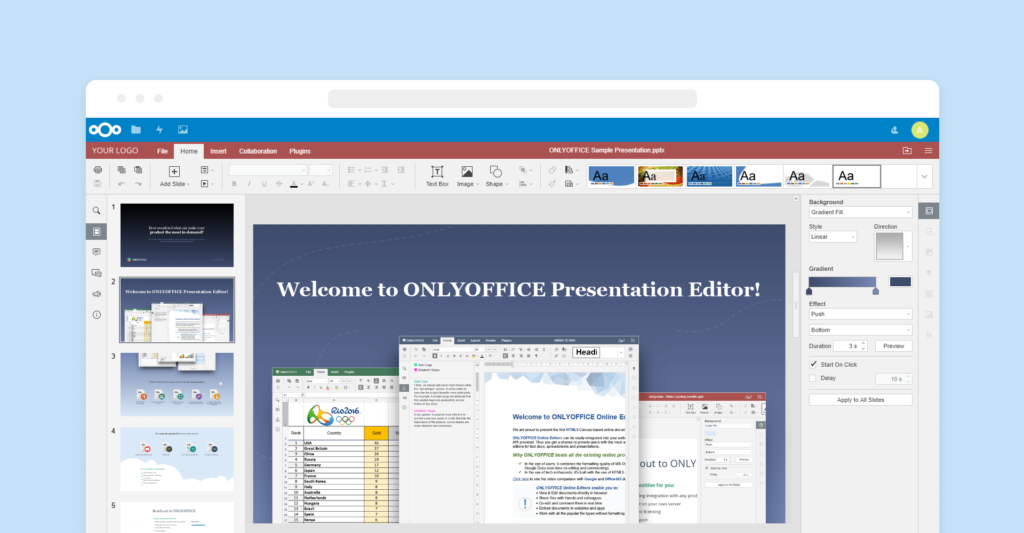Select the left gradient stop handle

point(809,291)
